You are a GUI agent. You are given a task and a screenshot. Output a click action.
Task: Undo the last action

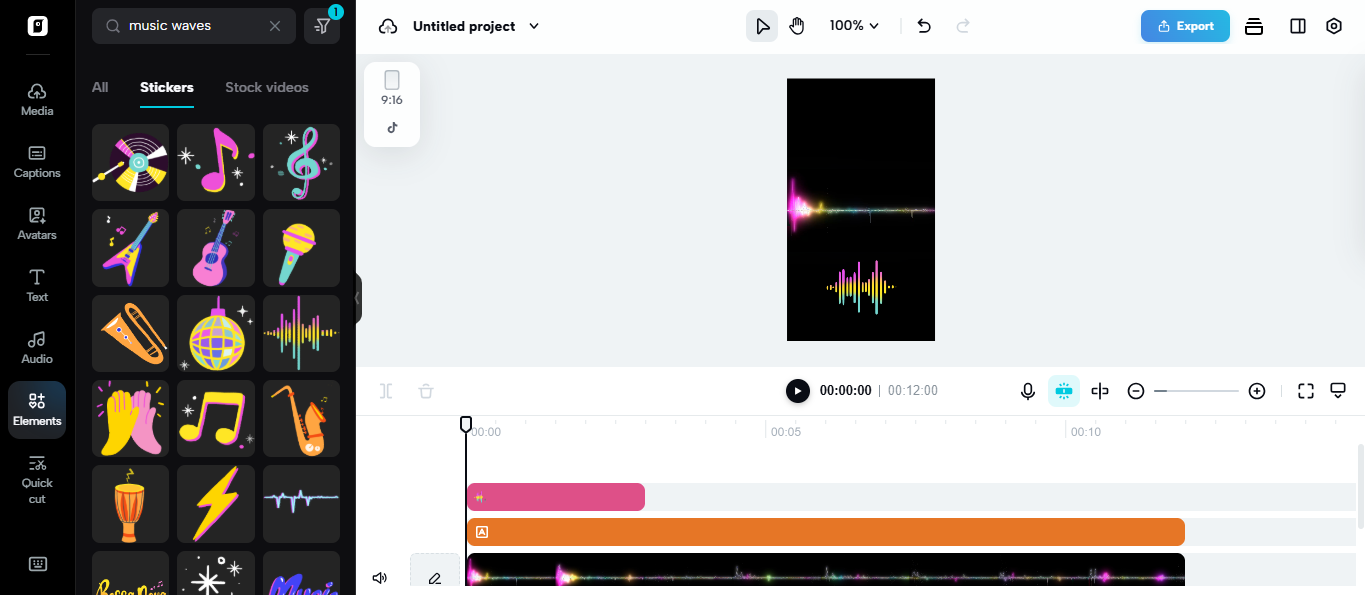[923, 25]
